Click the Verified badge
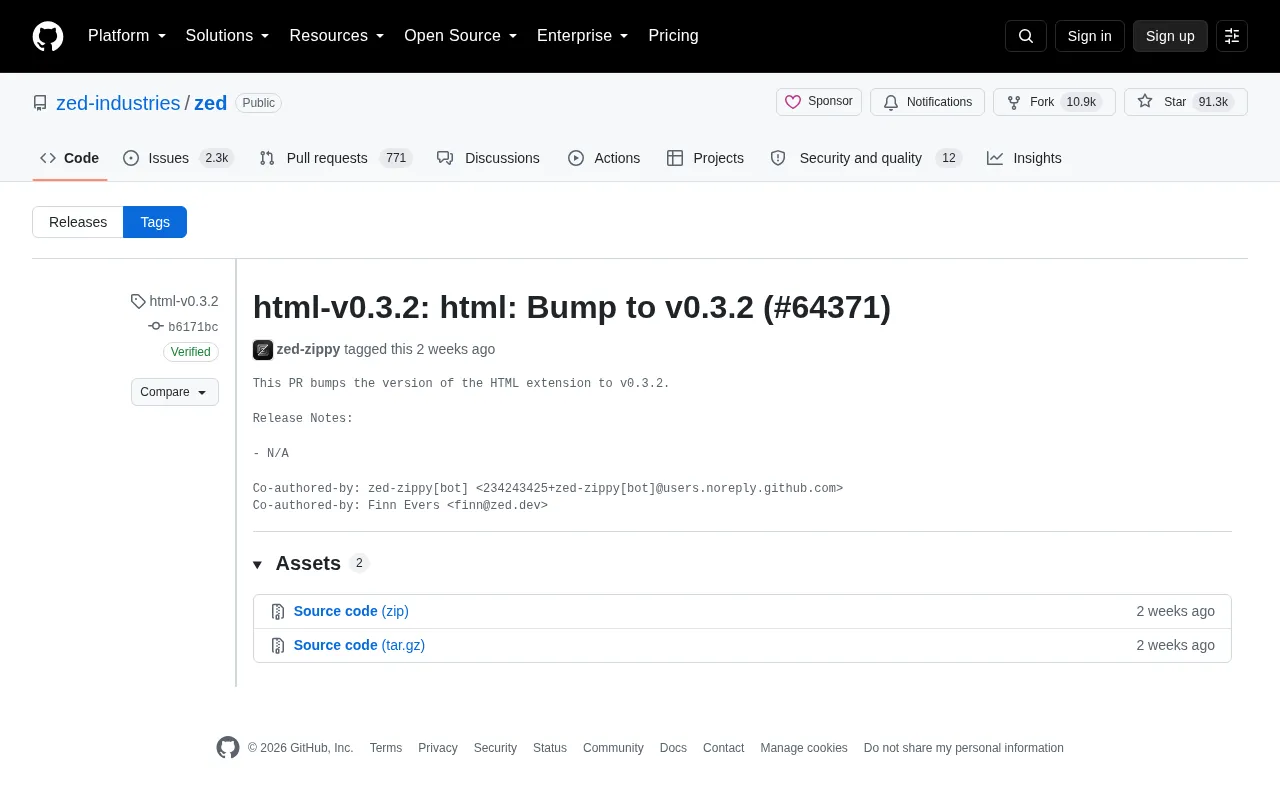This screenshot has width=1280, height=800. (191, 352)
